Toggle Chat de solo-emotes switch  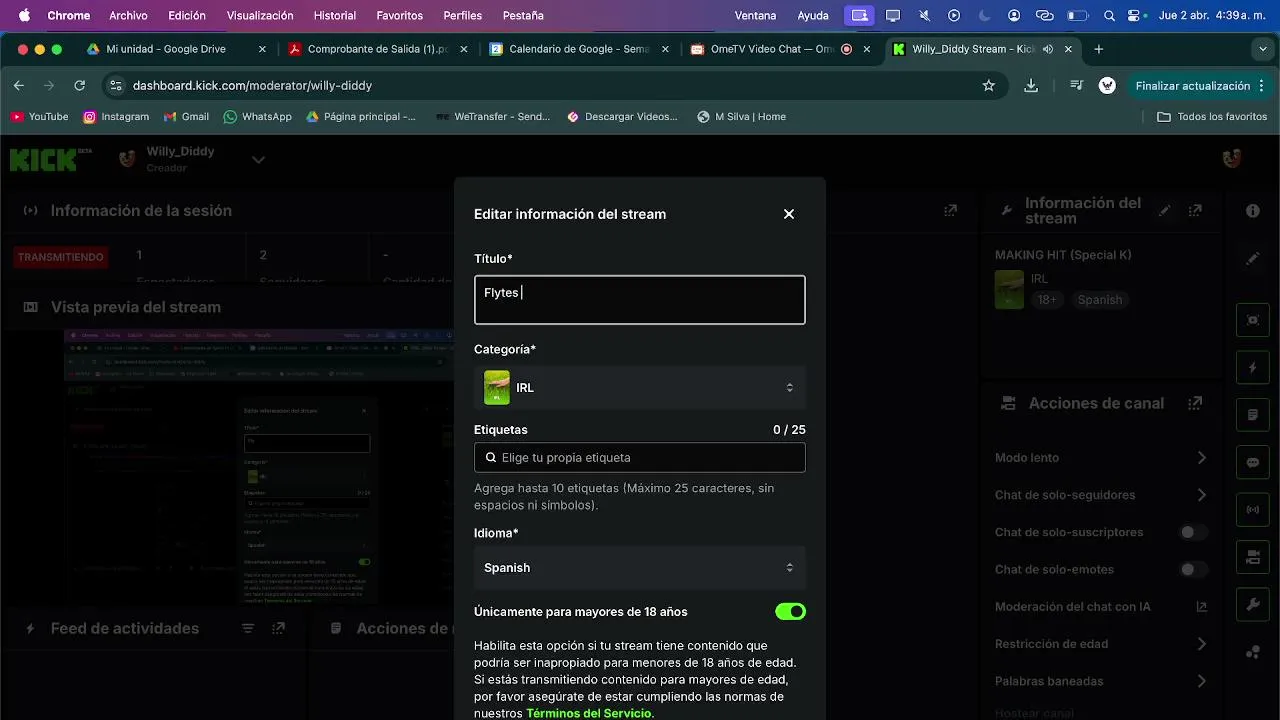coord(1194,570)
